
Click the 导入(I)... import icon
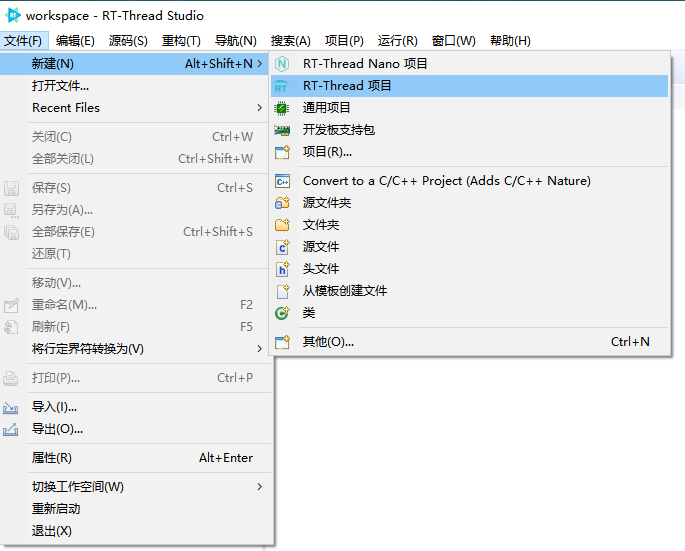(x=10, y=408)
